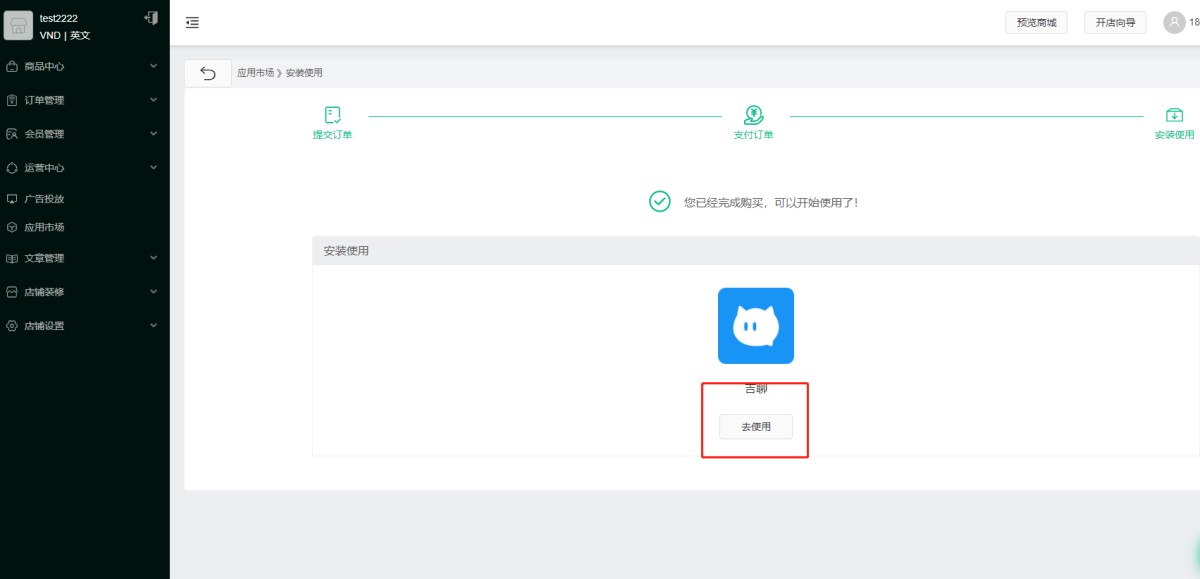Open the user profile avatar icon

[1174, 22]
